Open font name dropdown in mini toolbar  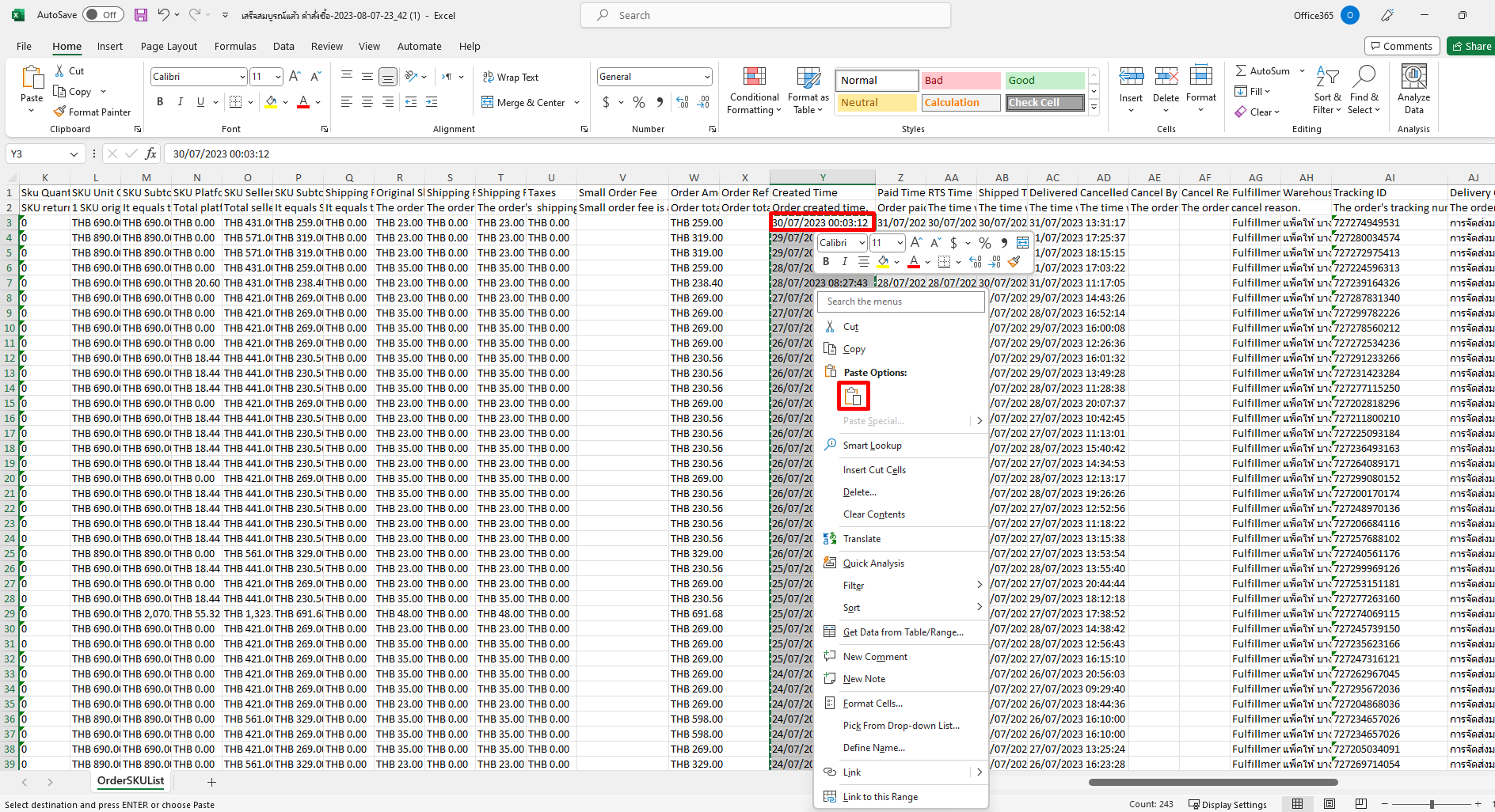pos(862,243)
